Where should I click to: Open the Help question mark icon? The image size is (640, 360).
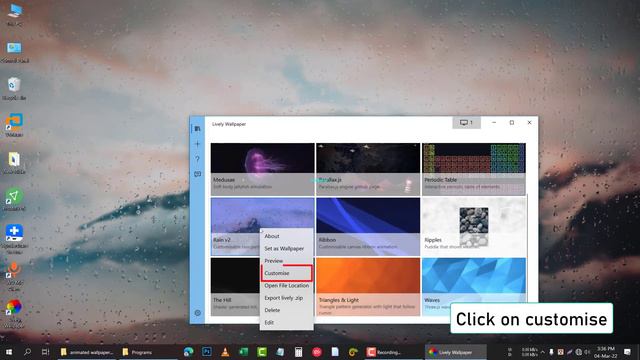(198, 159)
